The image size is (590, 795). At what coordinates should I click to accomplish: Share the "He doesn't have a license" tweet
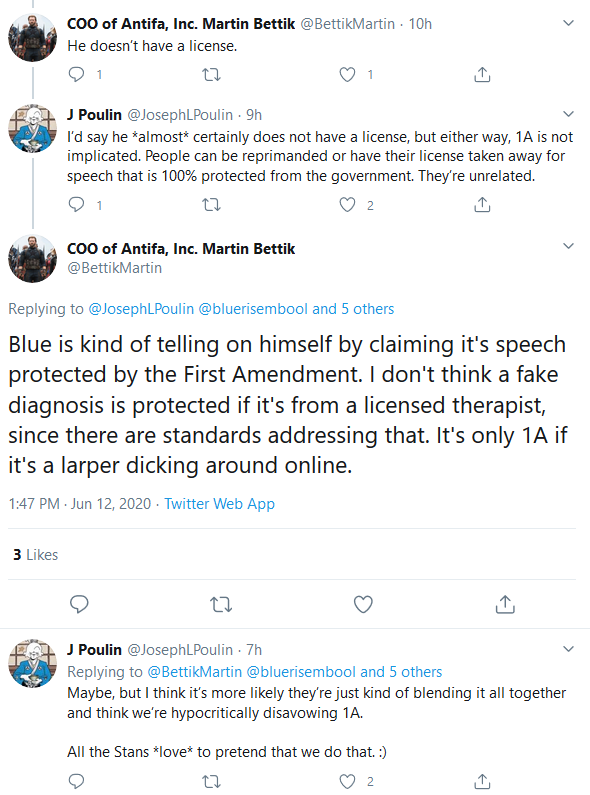482,75
